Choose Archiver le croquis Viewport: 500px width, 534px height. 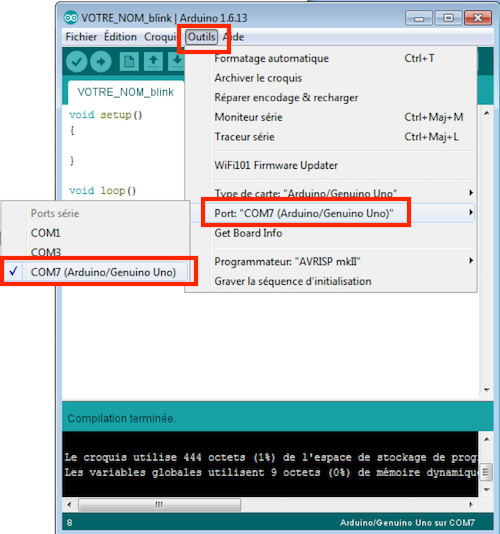point(331,78)
